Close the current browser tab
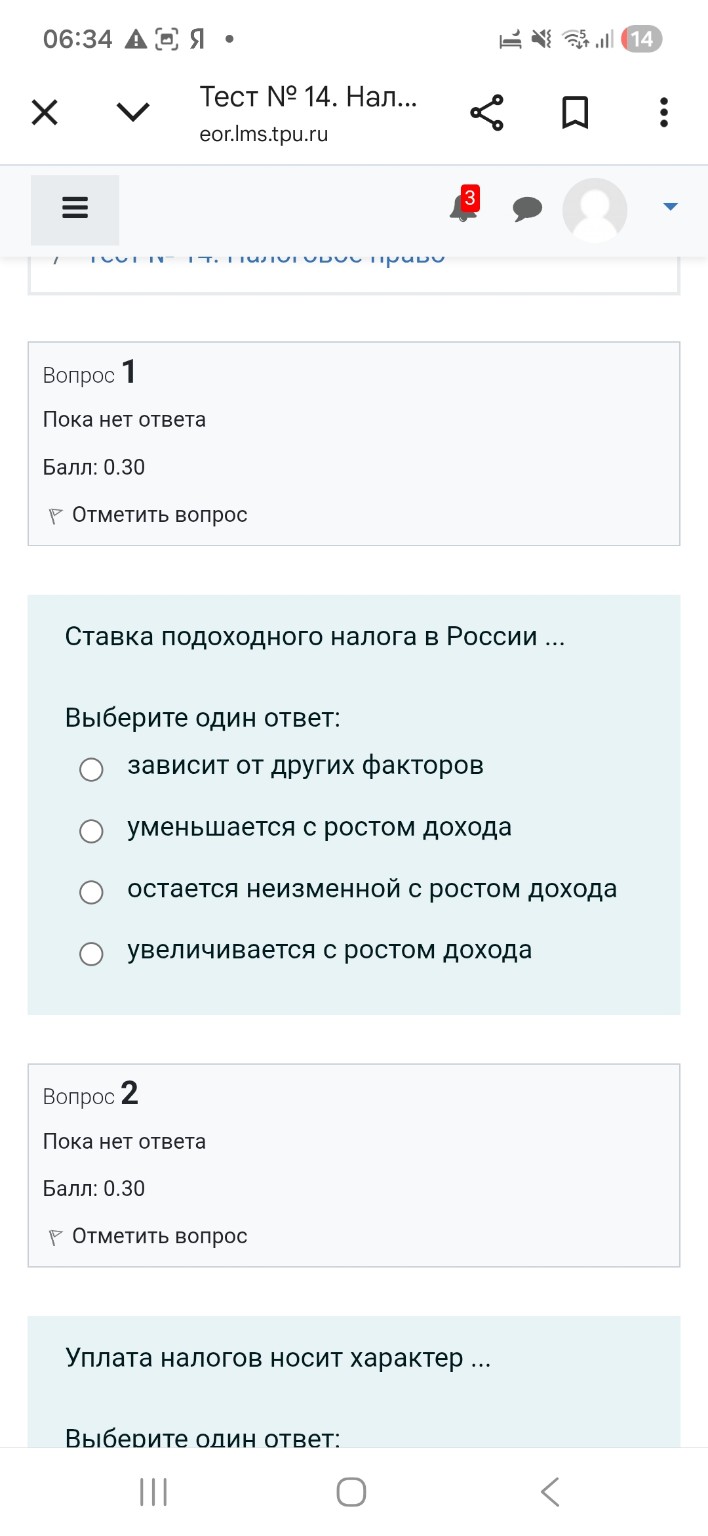This screenshot has height=1536, width=708. [44, 112]
